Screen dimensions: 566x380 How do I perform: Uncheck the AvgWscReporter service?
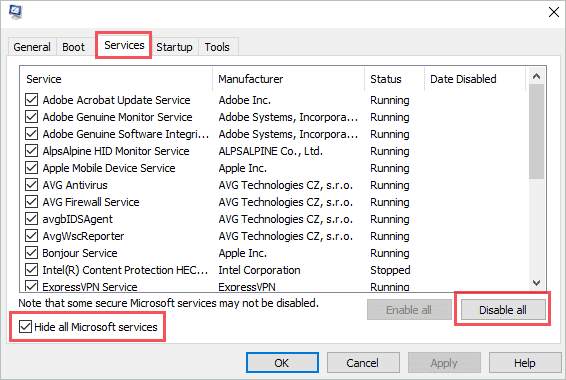point(31,236)
